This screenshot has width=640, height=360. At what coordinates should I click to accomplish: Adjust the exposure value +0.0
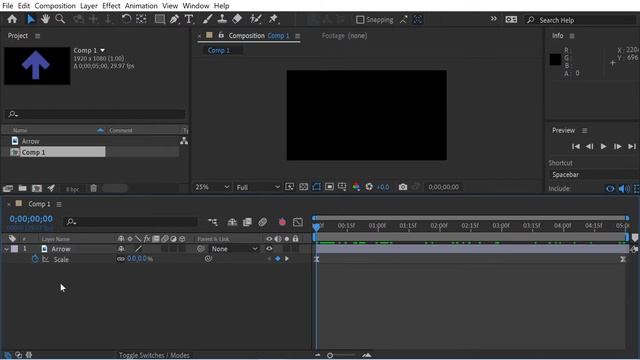click(x=382, y=187)
